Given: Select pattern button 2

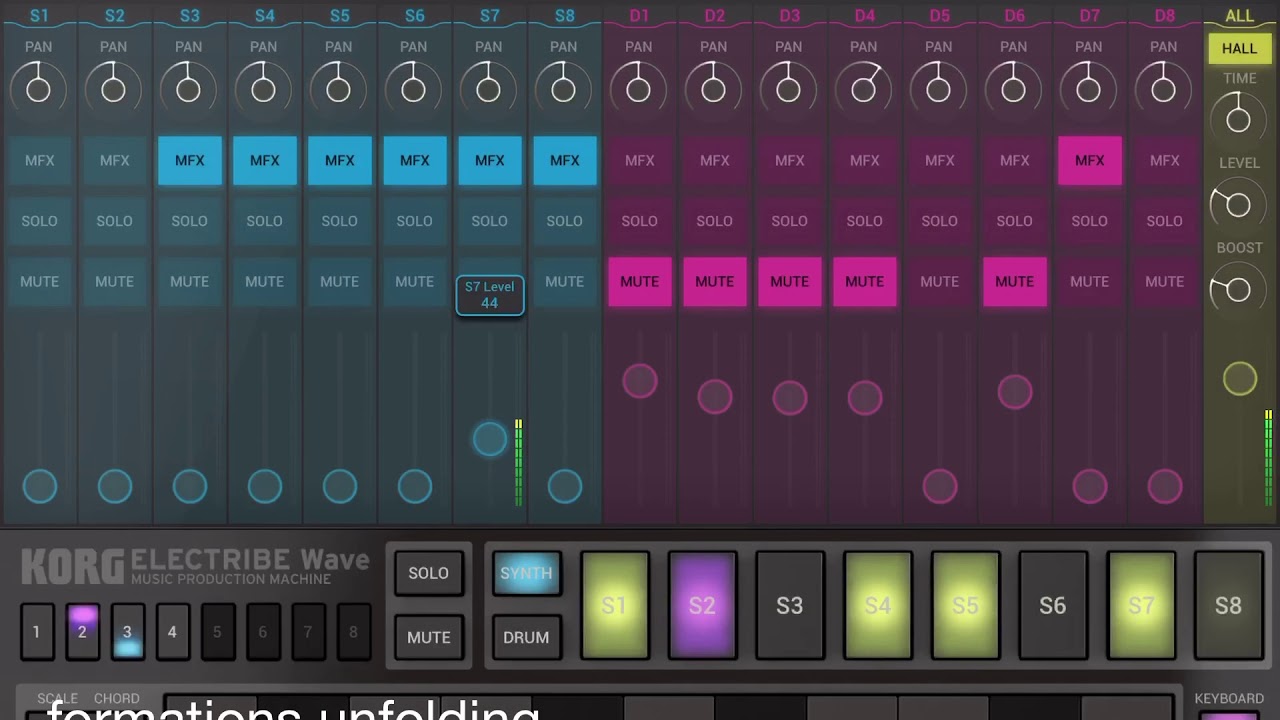Looking at the screenshot, I should [x=82, y=631].
